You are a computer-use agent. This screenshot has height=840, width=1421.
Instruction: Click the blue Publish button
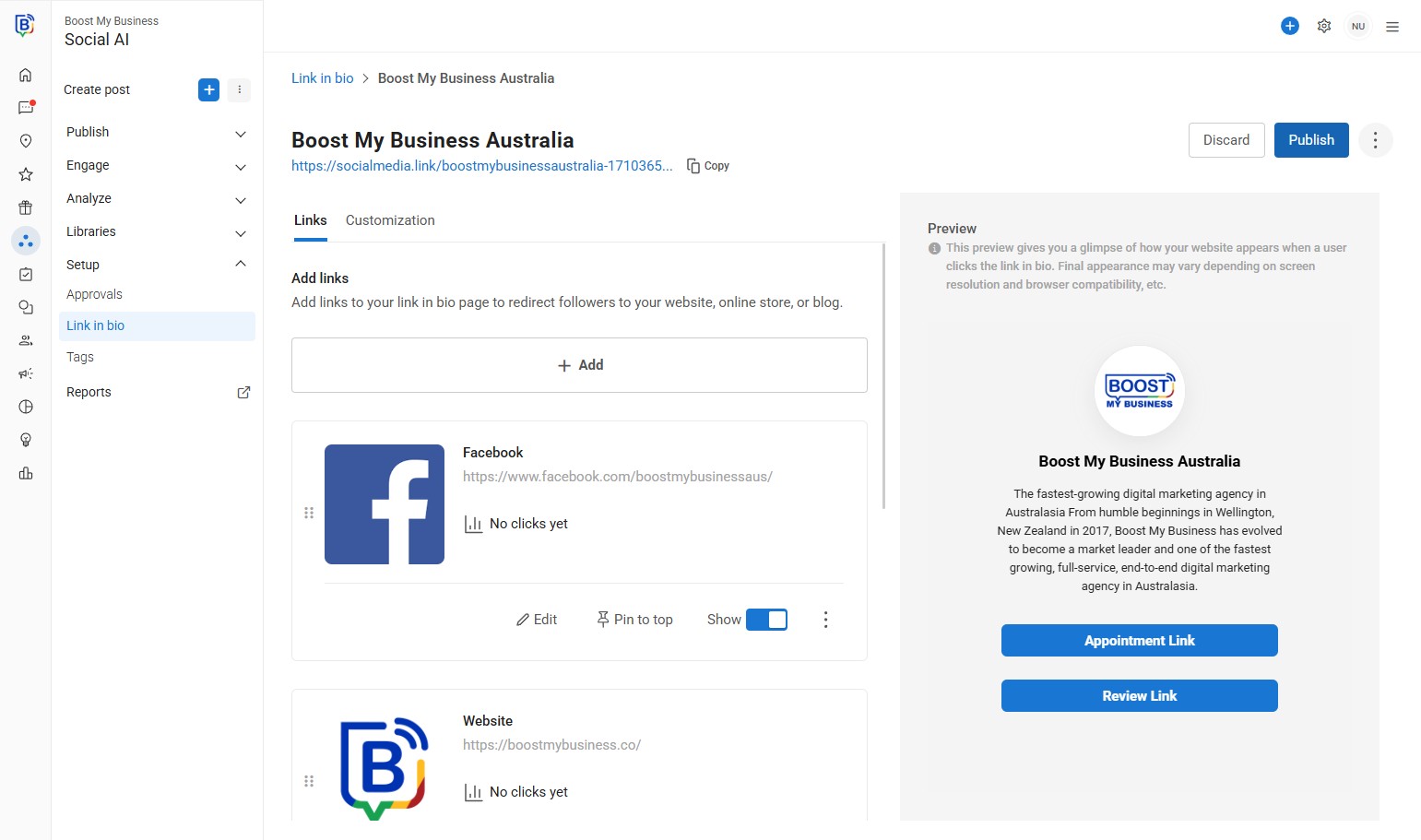coord(1311,140)
